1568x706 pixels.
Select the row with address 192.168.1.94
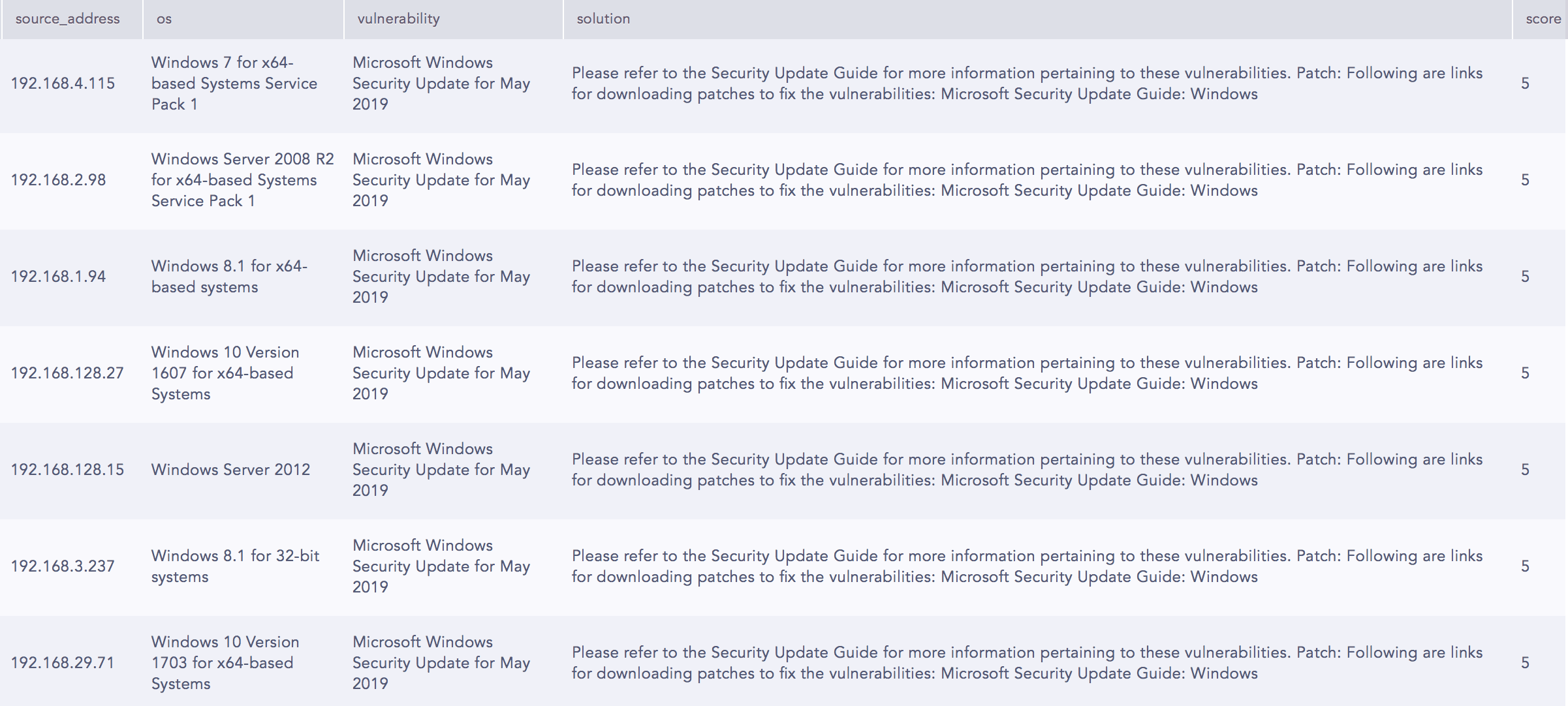pos(783,277)
